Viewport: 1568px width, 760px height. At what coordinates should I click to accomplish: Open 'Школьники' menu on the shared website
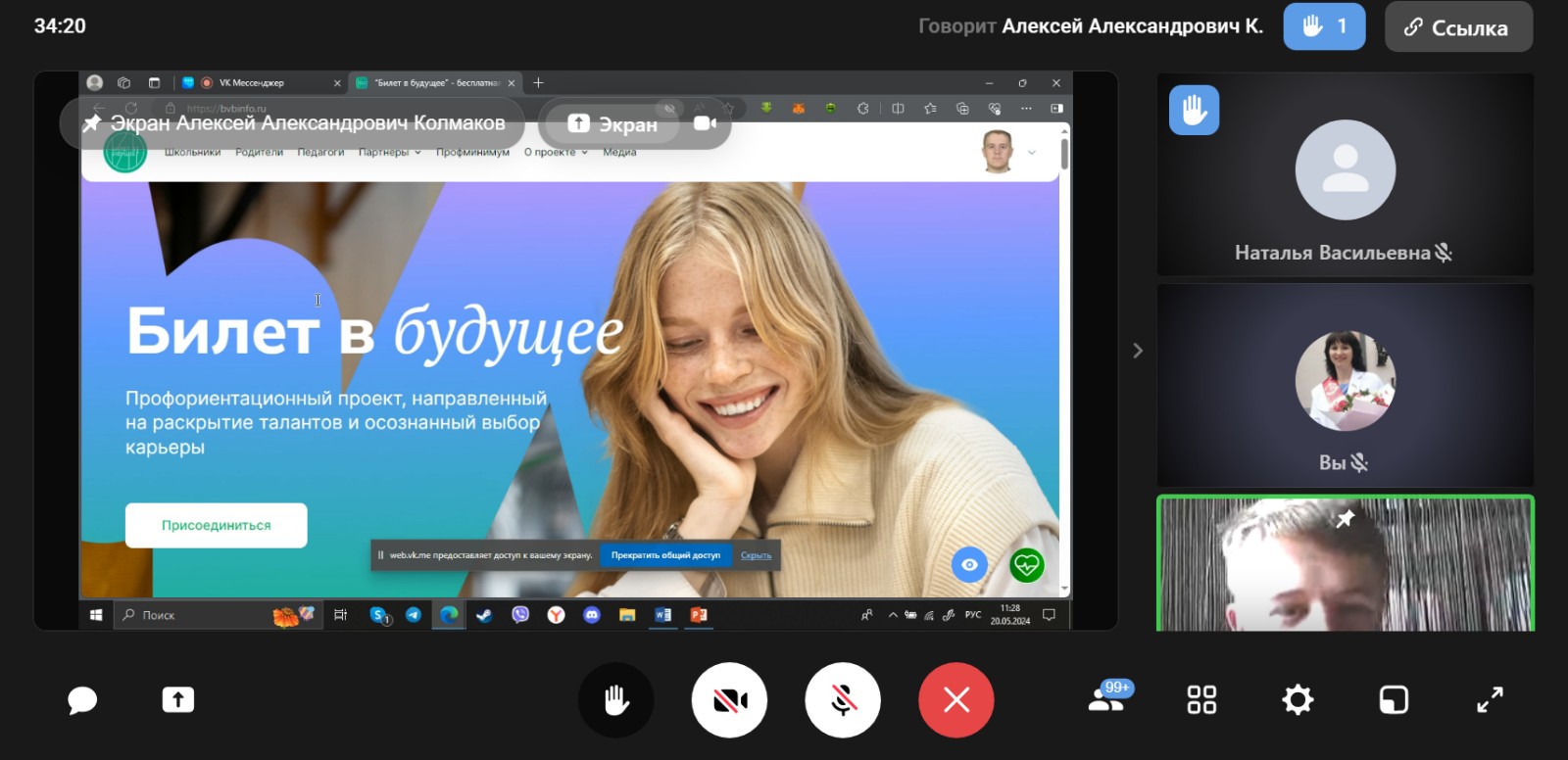192,153
